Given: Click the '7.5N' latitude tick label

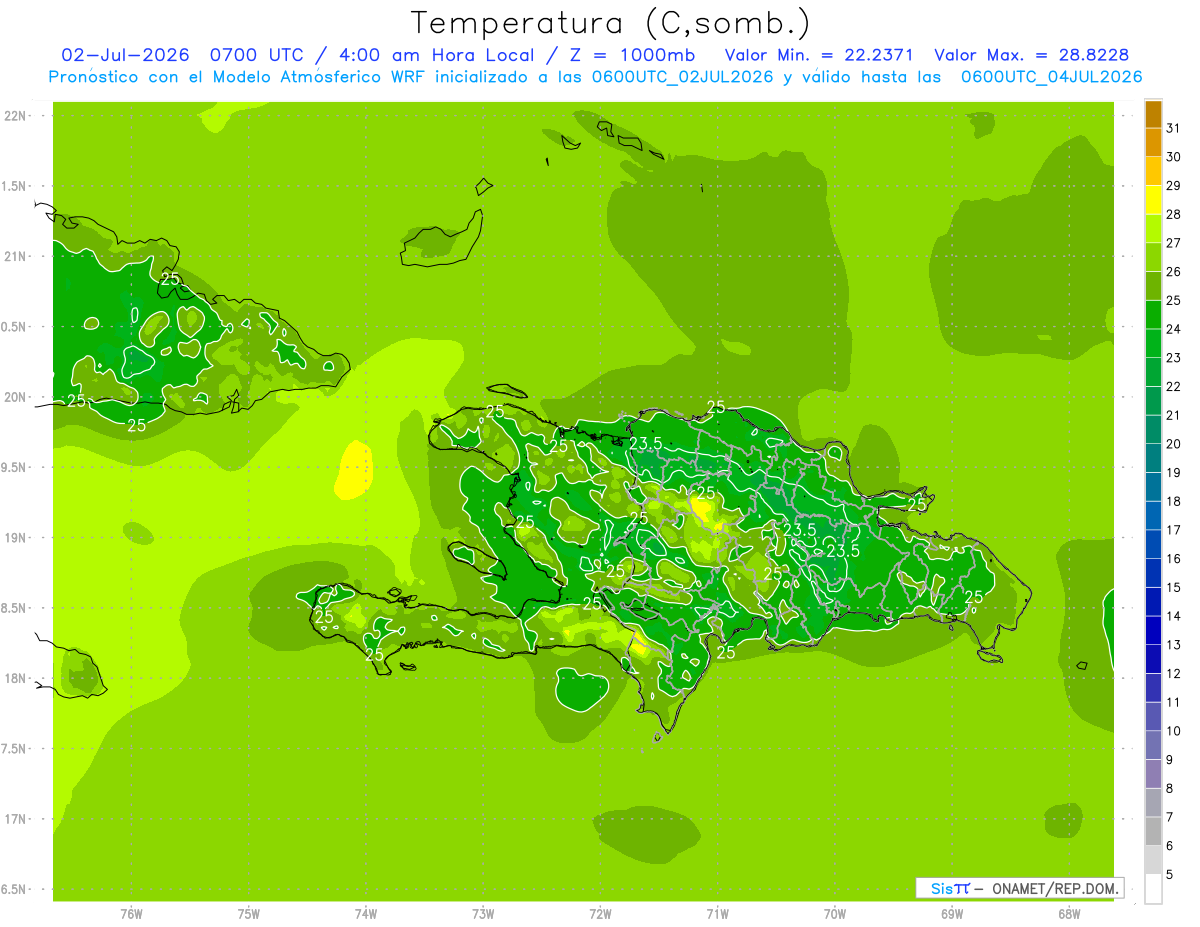Looking at the screenshot, I should pyautogui.click(x=15, y=748).
